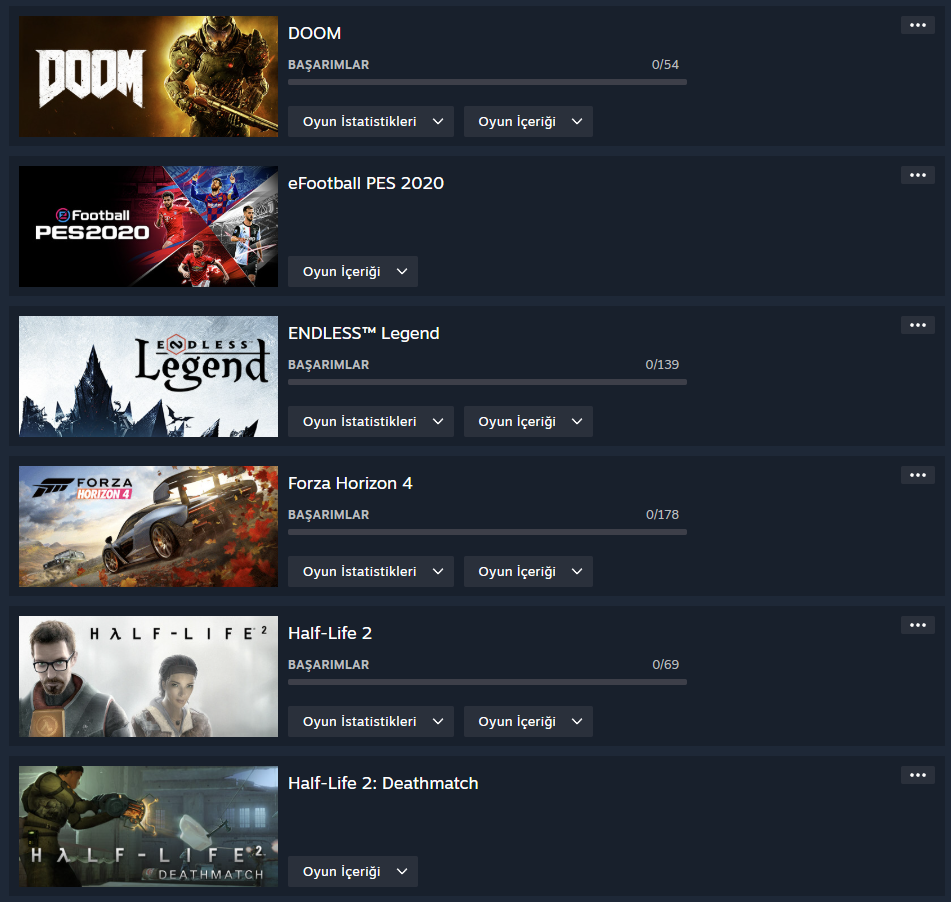
Task: Open the three-dot options for ENDLESS Legend
Action: 917,325
